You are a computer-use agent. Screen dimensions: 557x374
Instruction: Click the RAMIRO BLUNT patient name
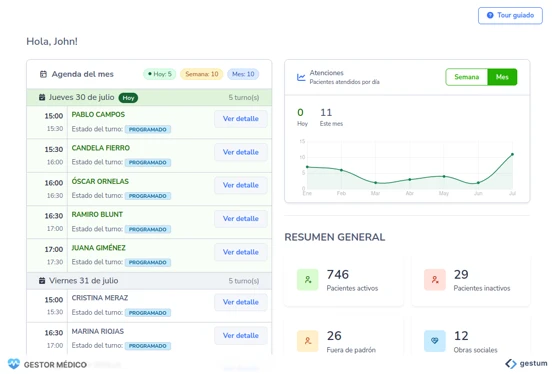tap(97, 215)
